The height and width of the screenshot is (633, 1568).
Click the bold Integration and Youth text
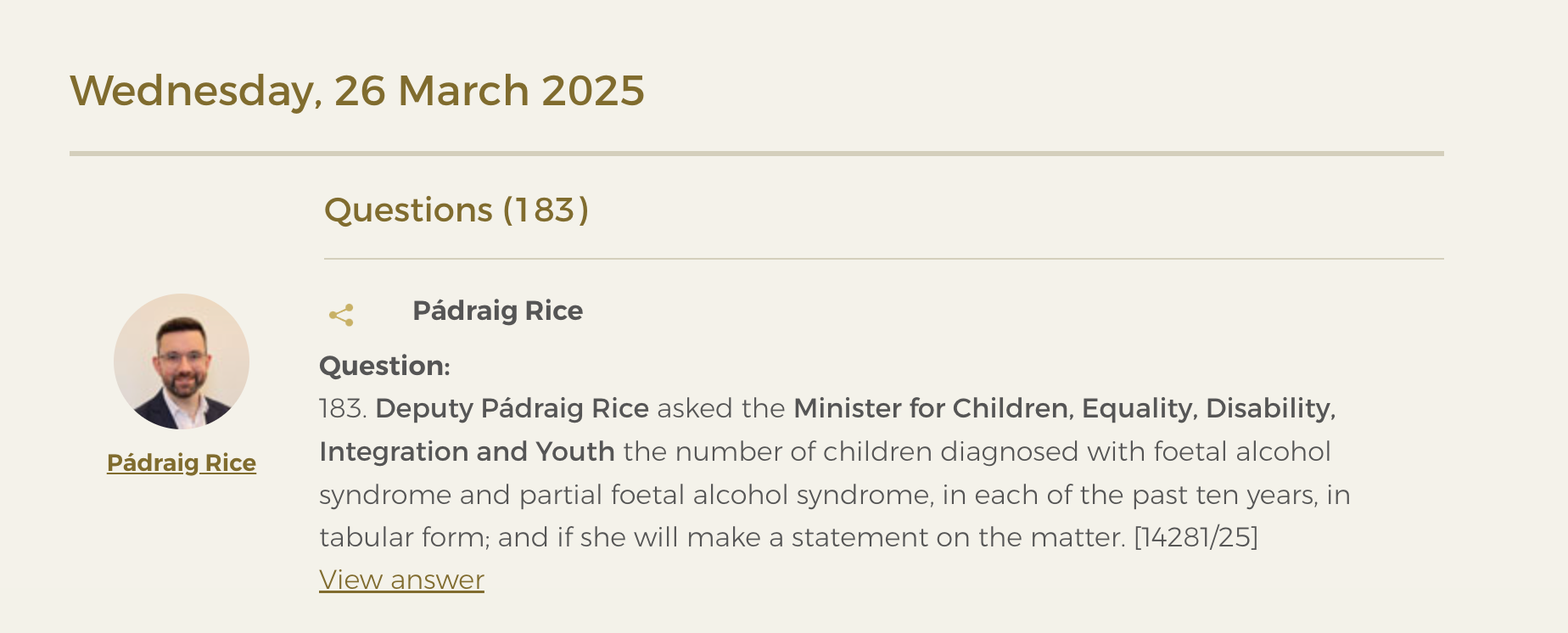pyautogui.click(x=467, y=451)
